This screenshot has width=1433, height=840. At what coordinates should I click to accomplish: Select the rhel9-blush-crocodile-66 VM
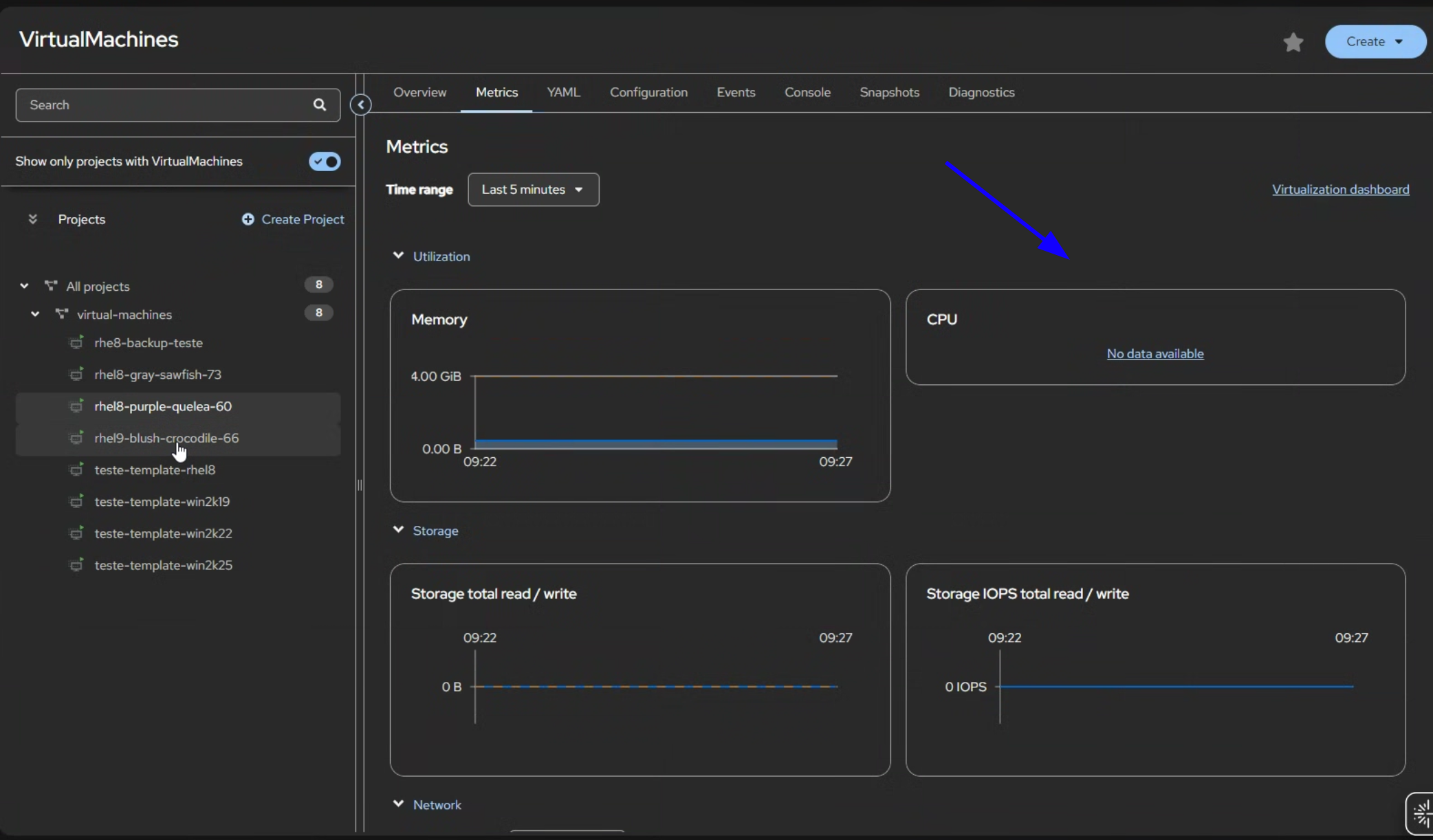pyautogui.click(x=166, y=439)
